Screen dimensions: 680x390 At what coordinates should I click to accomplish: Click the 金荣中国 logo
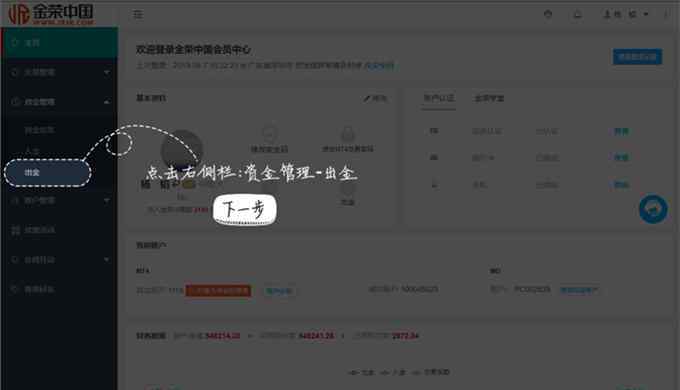pyautogui.click(x=51, y=14)
